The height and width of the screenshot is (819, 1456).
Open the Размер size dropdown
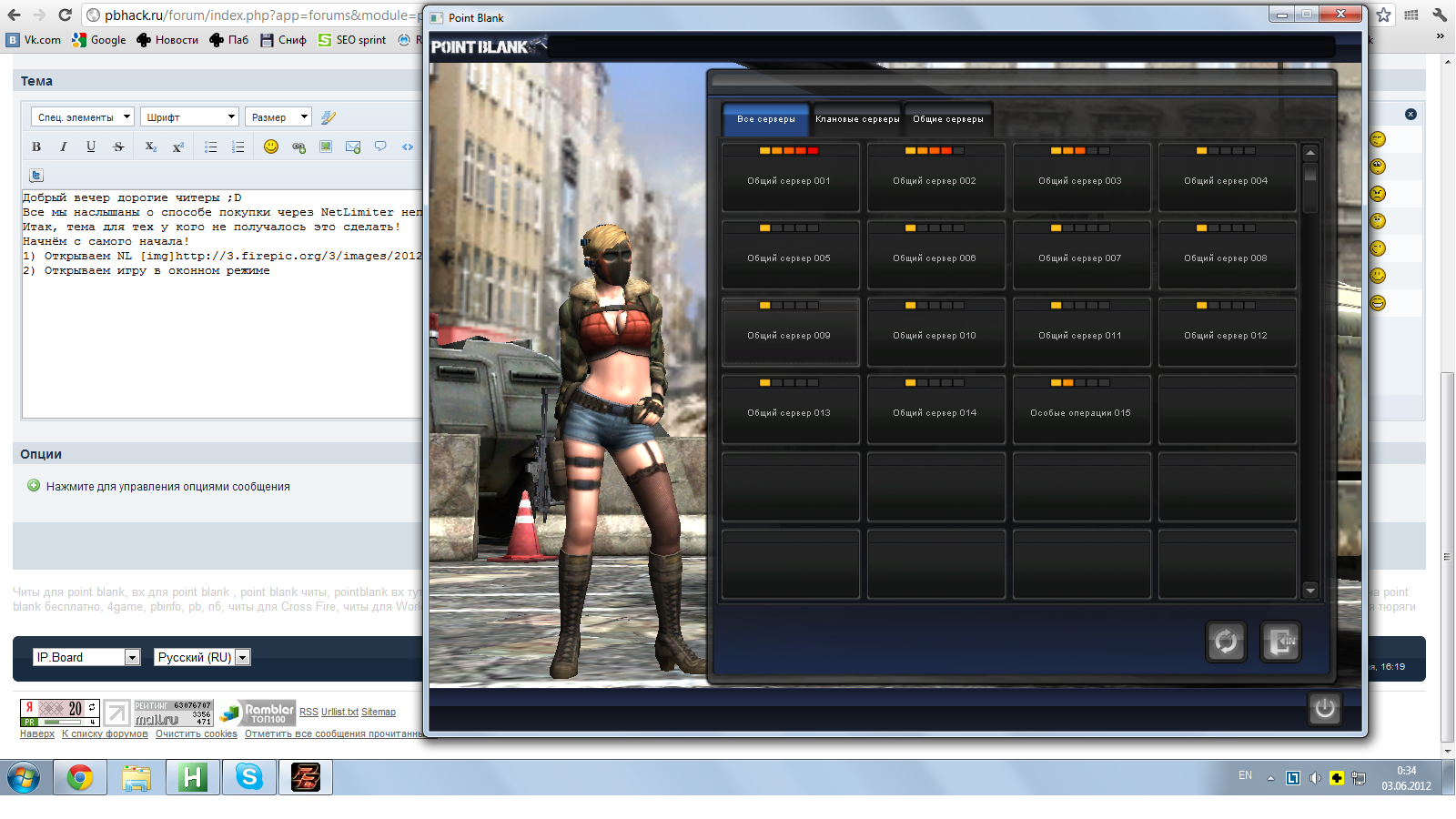[278, 117]
